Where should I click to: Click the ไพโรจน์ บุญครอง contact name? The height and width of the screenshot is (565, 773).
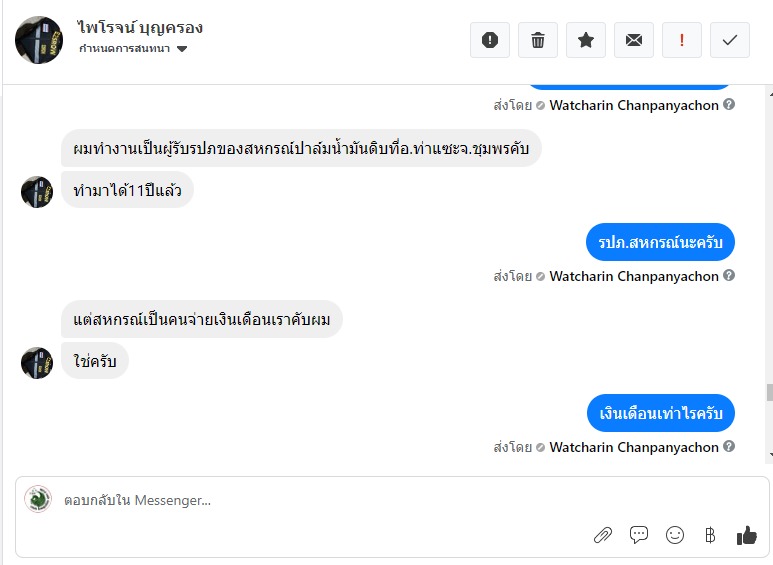coord(140,27)
